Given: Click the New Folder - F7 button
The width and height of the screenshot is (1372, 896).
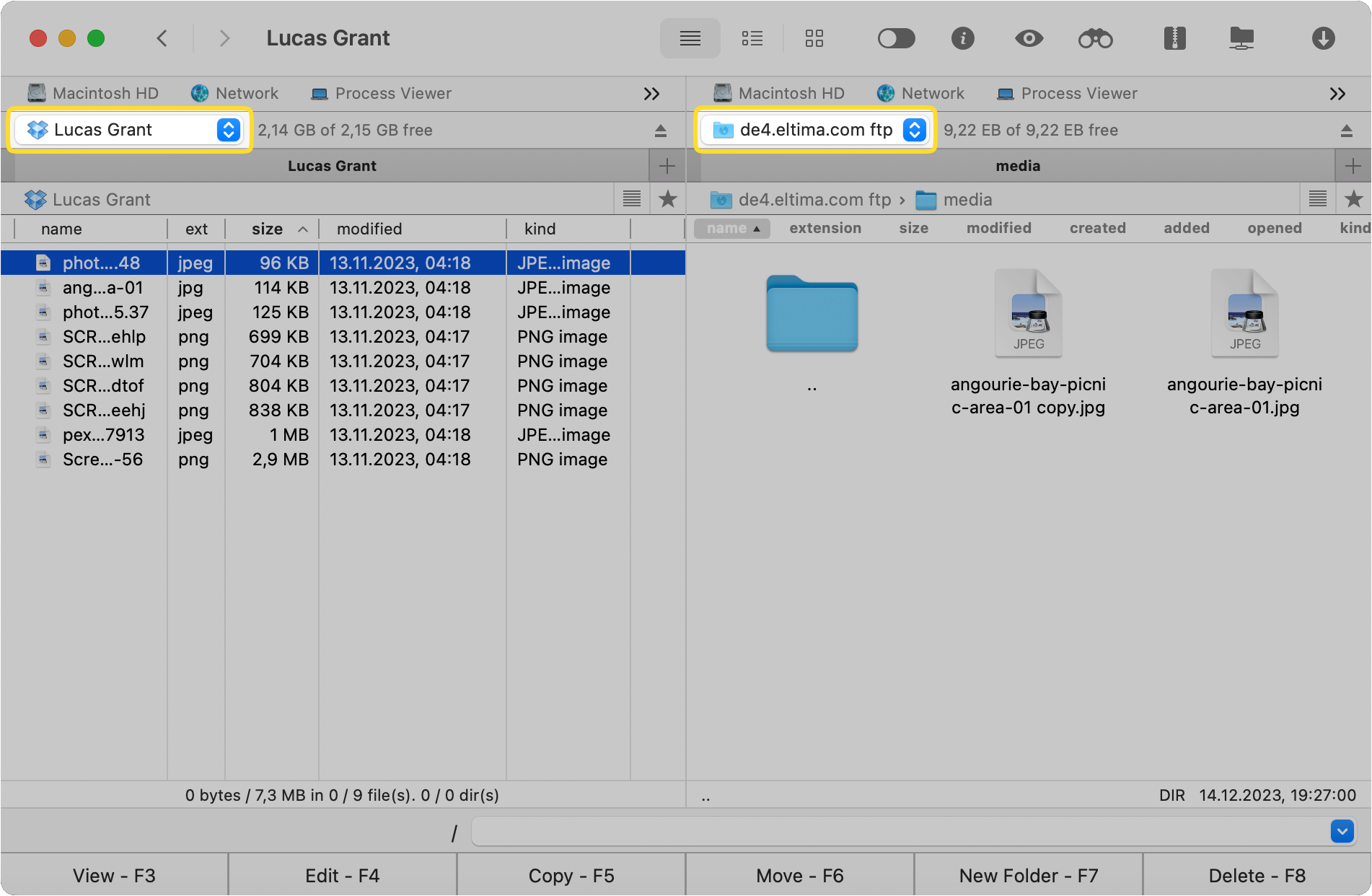Looking at the screenshot, I should pyautogui.click(x=1028, y=875).
